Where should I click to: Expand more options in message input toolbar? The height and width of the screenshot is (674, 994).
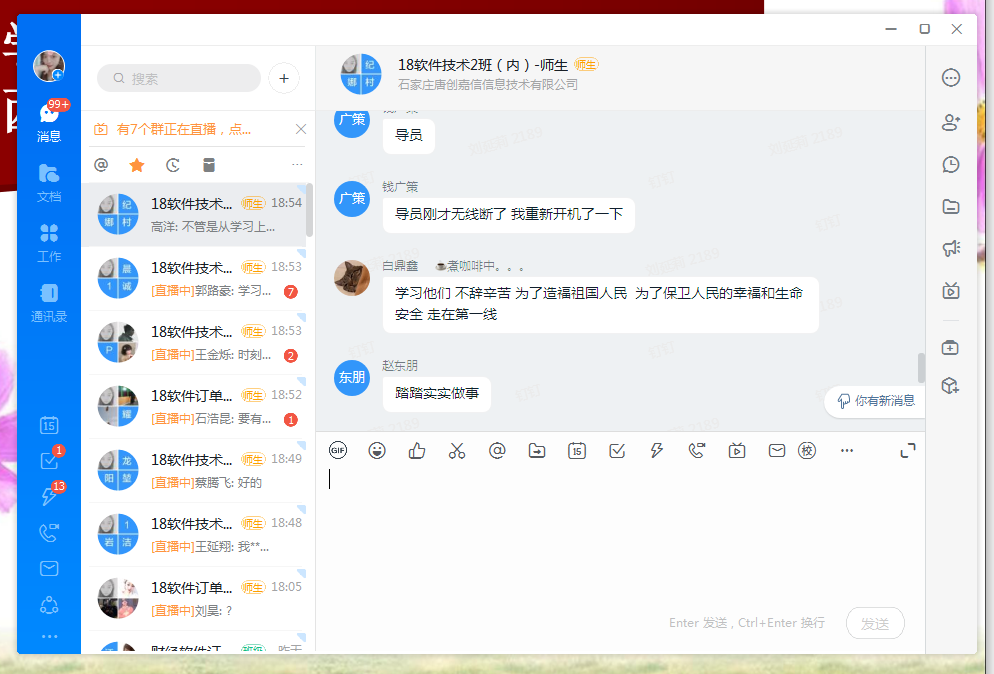point(847,451)
